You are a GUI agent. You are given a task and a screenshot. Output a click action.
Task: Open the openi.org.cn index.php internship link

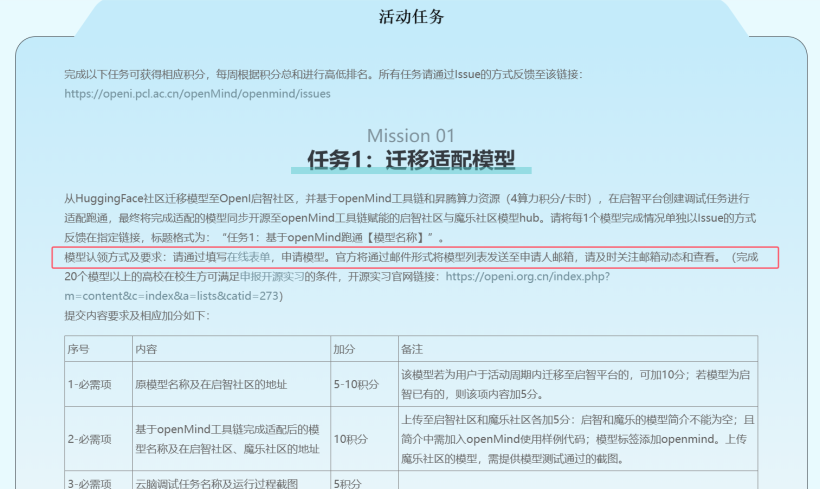(528, 276)
